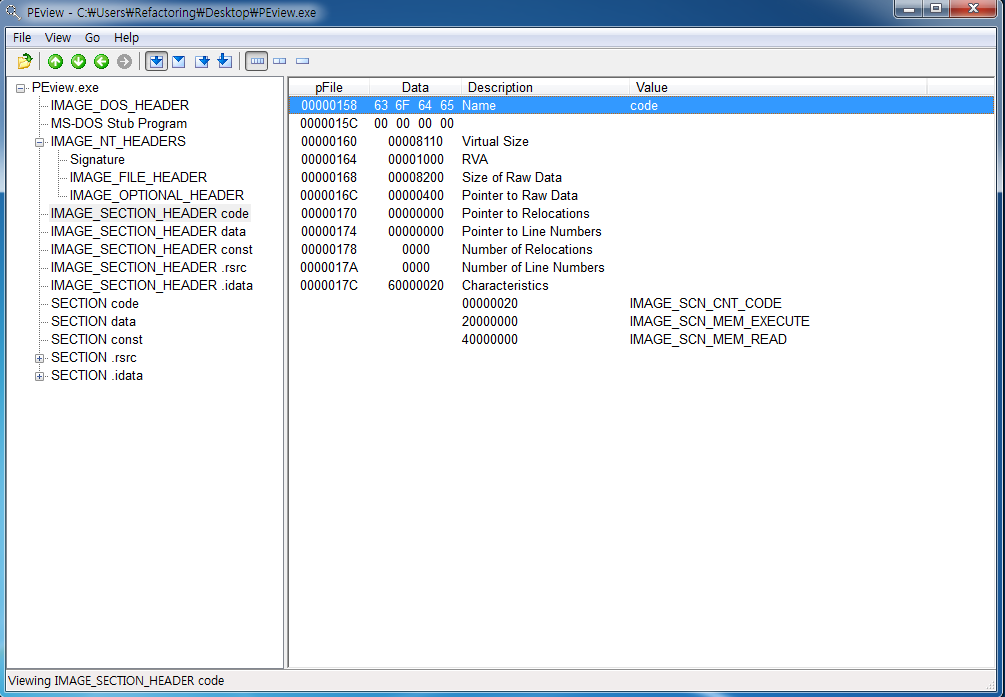This screenshot has width=1005, height=697.
Task: Select the Signature tree item
Action: [97, 159]
